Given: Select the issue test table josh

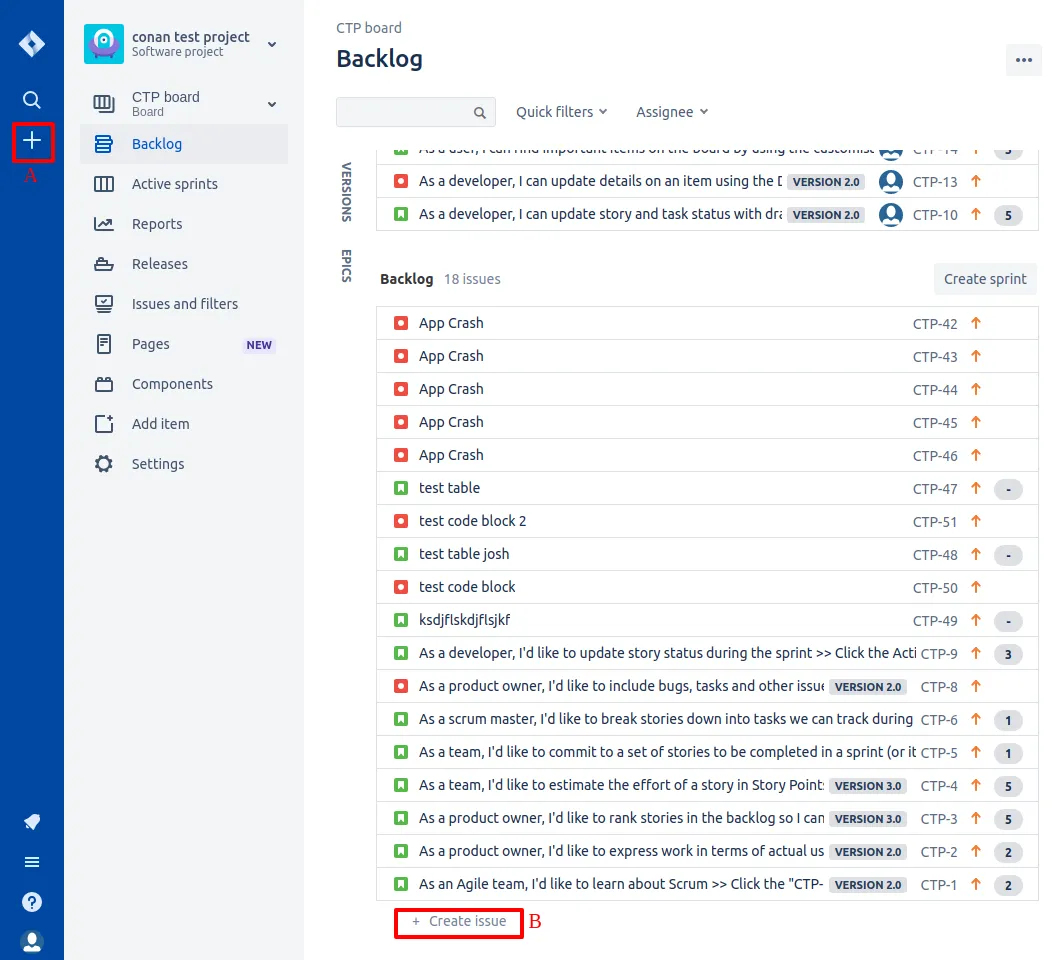Looking at the screenshot, I should pos(464,554).
